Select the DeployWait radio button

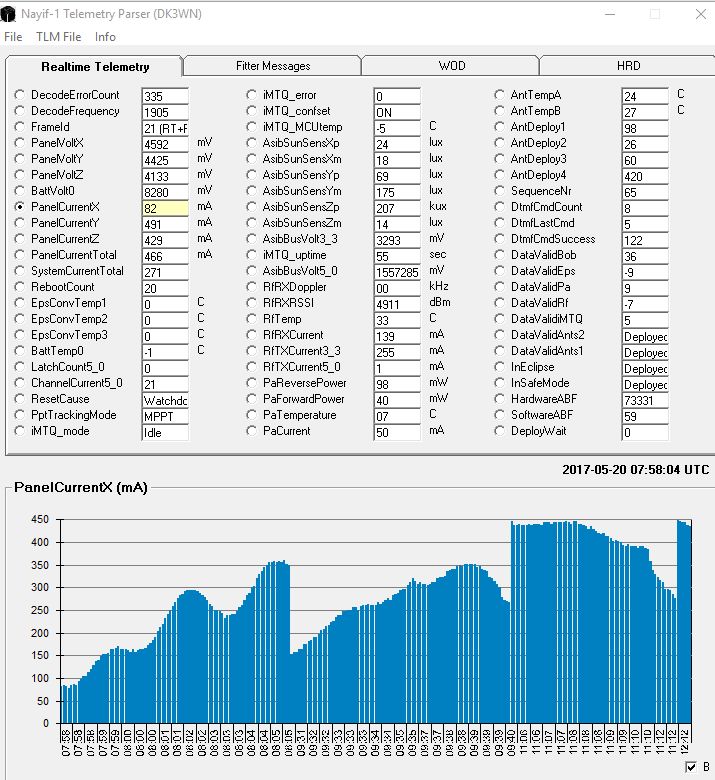500,431
